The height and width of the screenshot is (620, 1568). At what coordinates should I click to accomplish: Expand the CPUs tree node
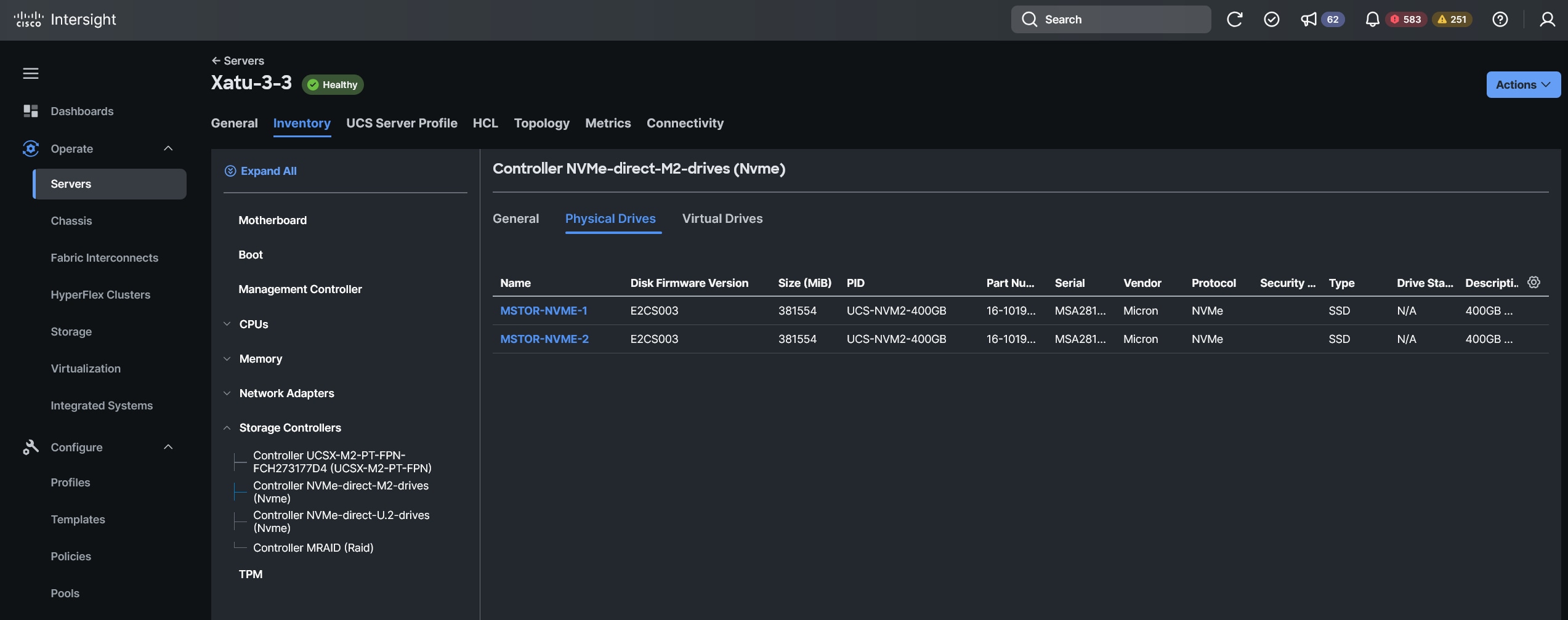pyautogui.click(x=227, y=324)
